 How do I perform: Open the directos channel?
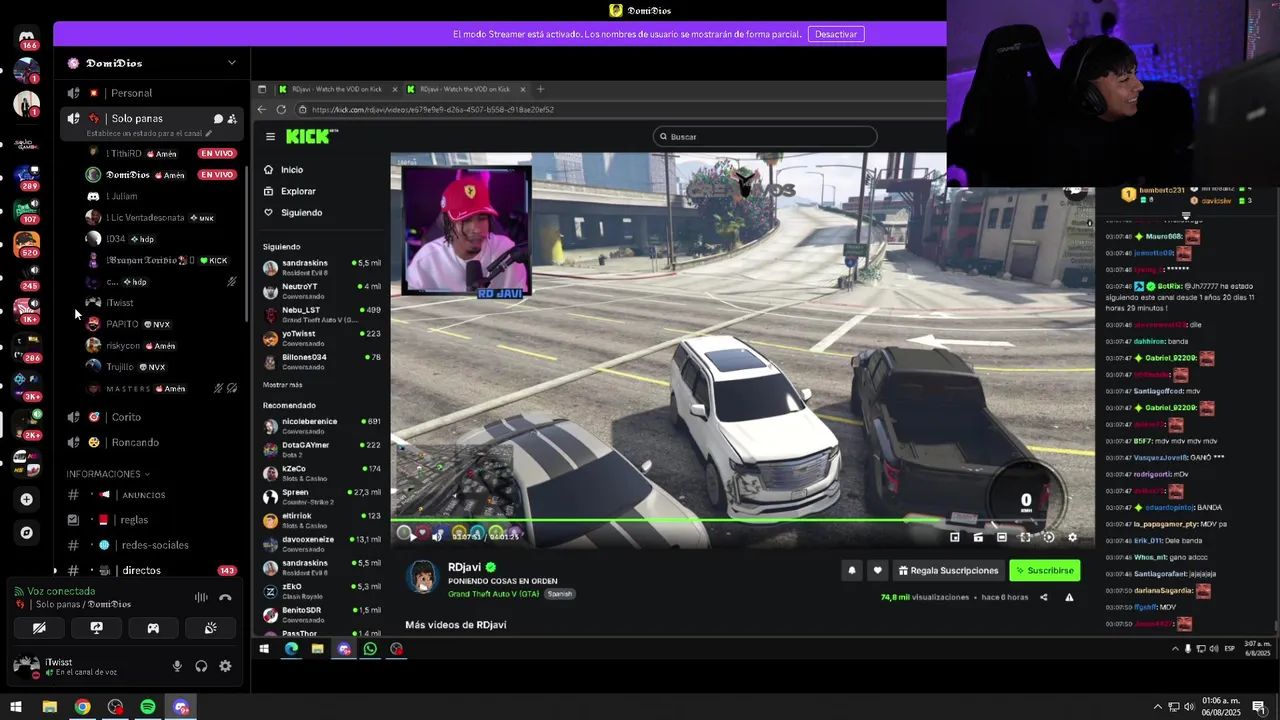(152, 570)
